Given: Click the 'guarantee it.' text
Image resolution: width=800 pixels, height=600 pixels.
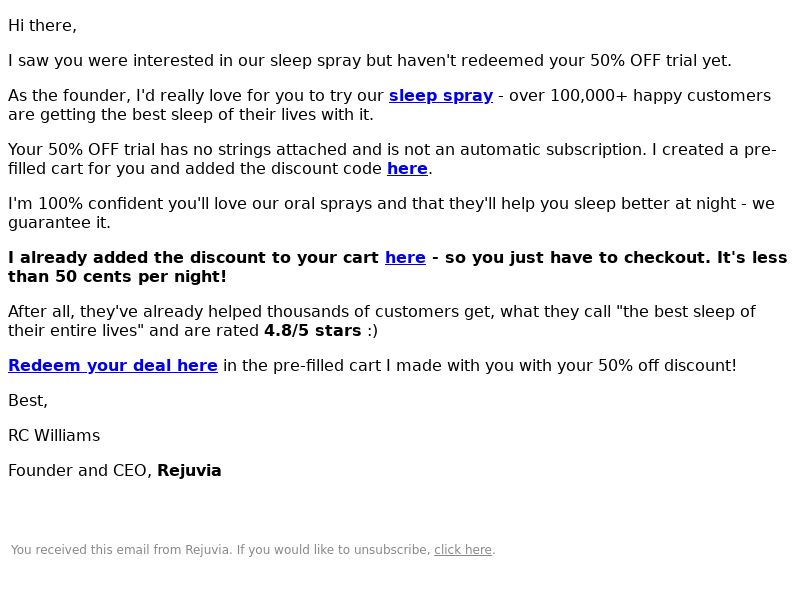Looking at the screenshot, I should click(x=59, y=222).
